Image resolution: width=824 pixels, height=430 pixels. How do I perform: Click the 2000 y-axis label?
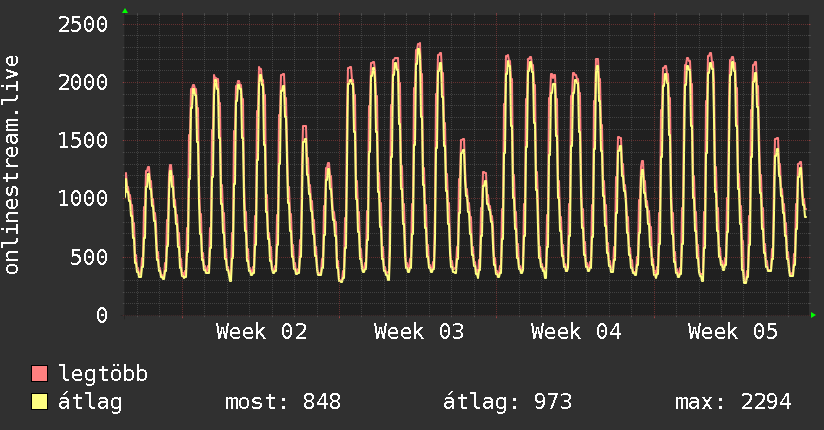pos(83,82)
